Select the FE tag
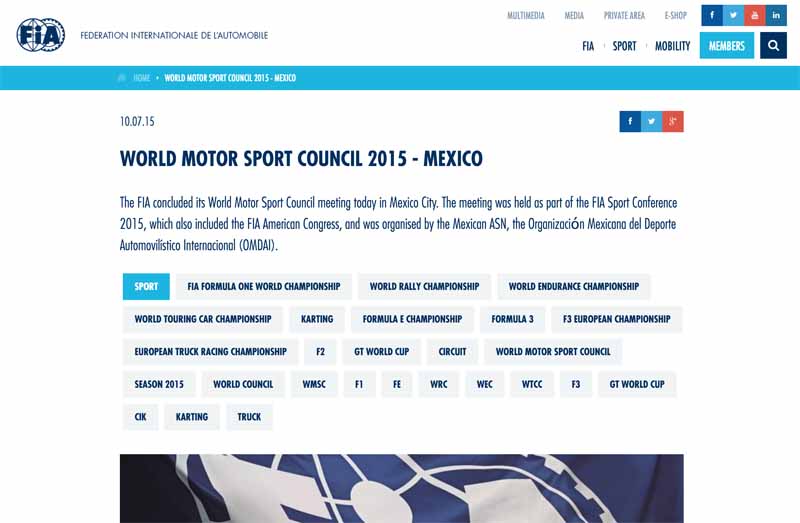800x523 pixels. [x=397, y=384]
